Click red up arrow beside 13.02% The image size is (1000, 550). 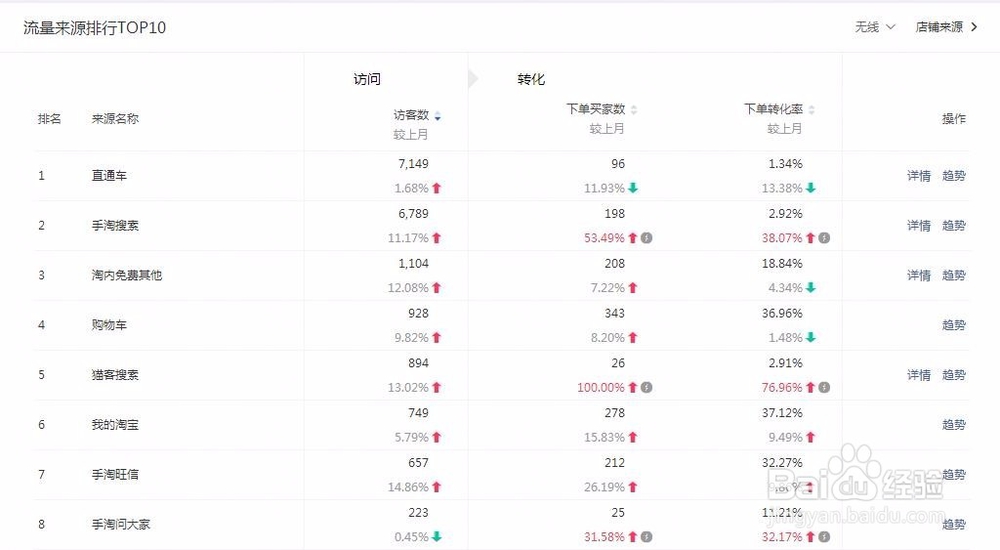(x=437, y=387)
